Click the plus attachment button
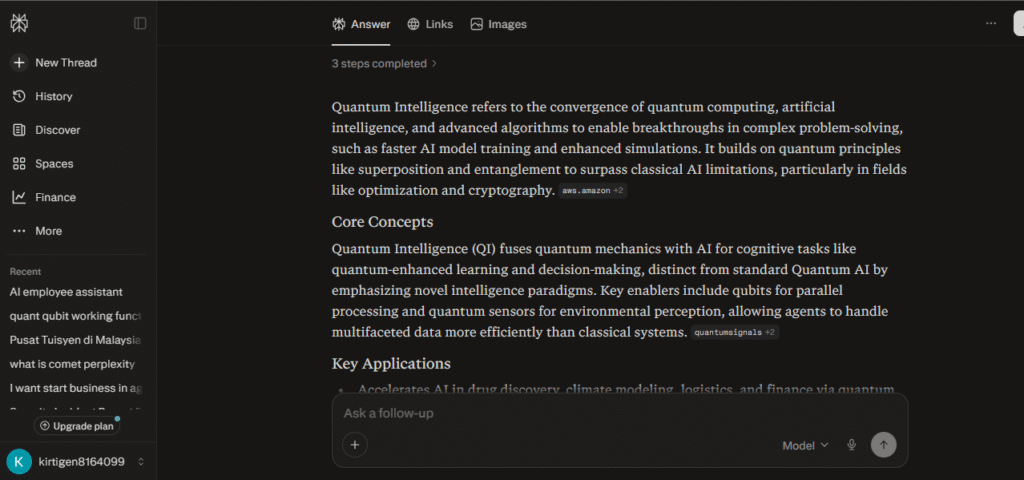This screenshot has height=480, width=1024. click(355, 445)
